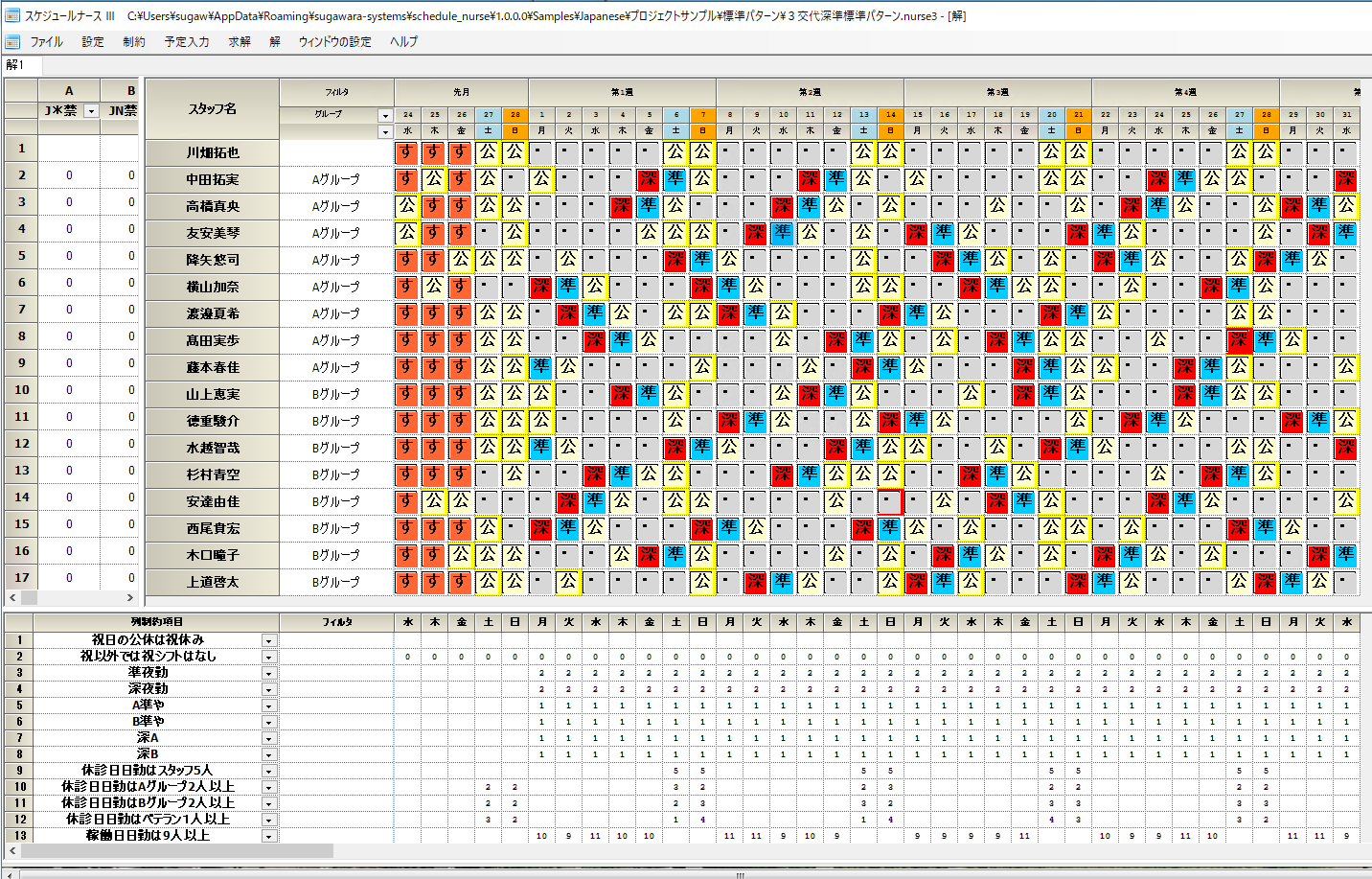Click row number 17 in left panel
The height and width of the screenshot is (879, 1372).
point(21,578)
